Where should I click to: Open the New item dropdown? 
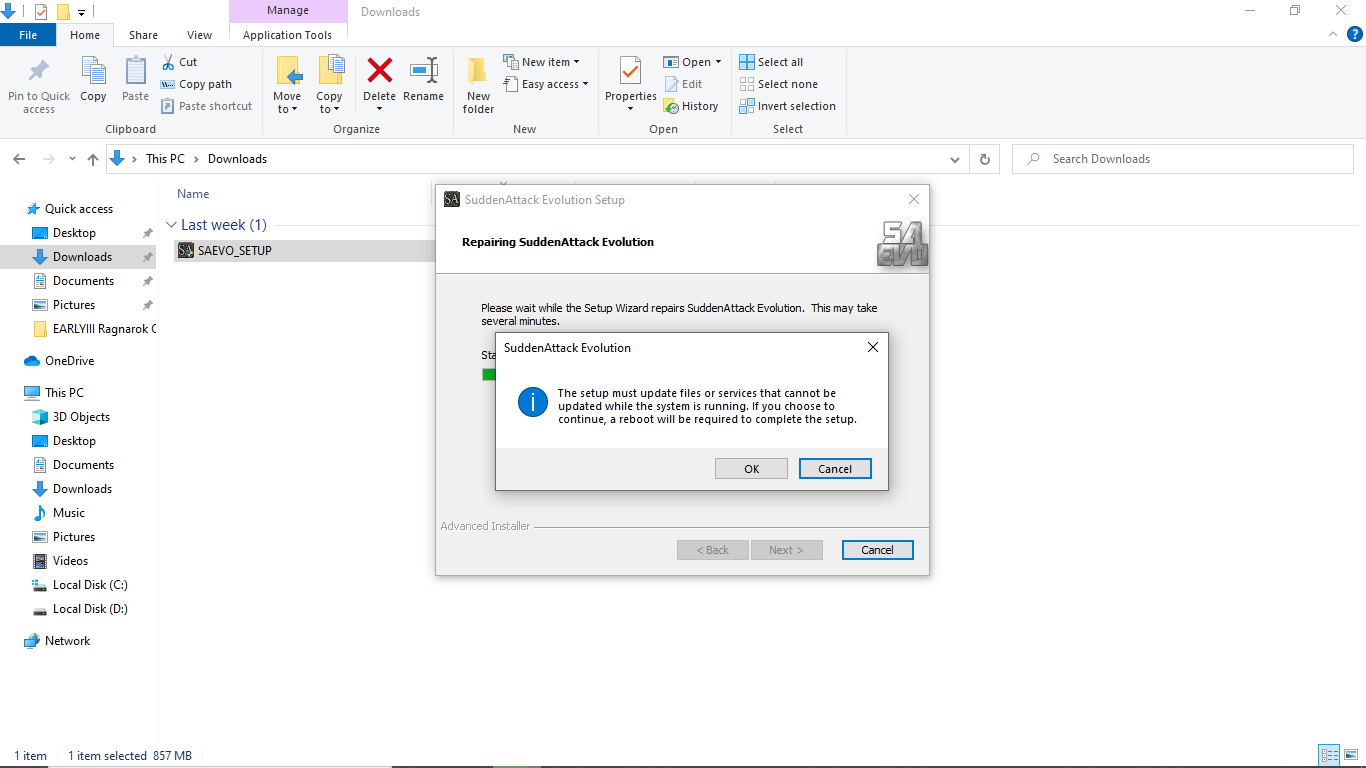tap(541, 62)
